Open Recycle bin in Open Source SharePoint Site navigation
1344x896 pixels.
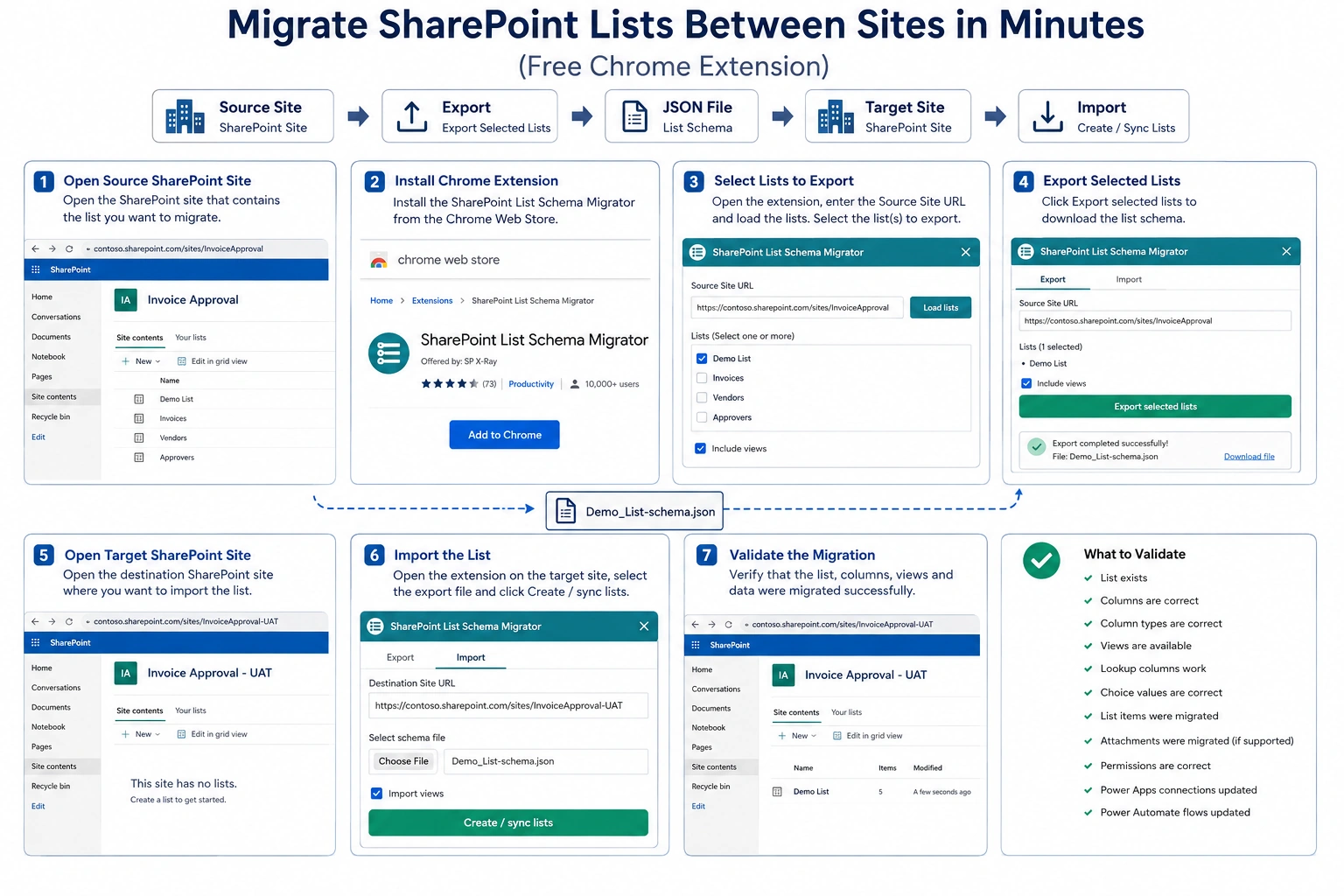pyautogui.click(x=51, y=417)
